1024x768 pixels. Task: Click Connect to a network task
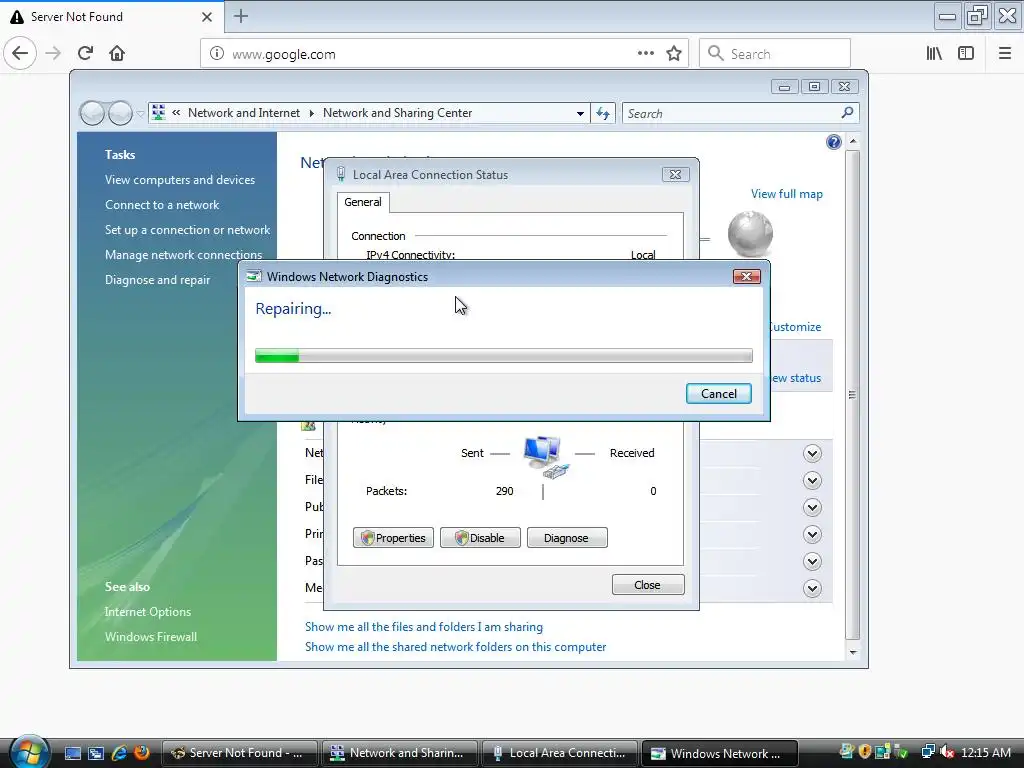[162, 205]
